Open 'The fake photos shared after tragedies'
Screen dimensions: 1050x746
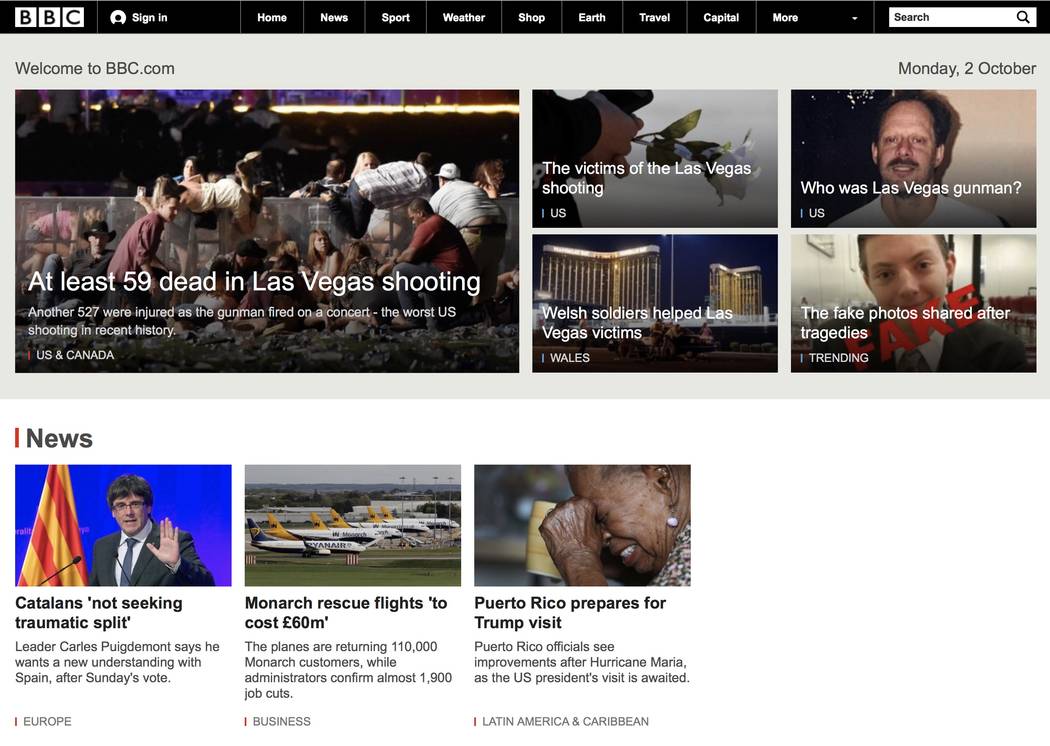[905, 323]
